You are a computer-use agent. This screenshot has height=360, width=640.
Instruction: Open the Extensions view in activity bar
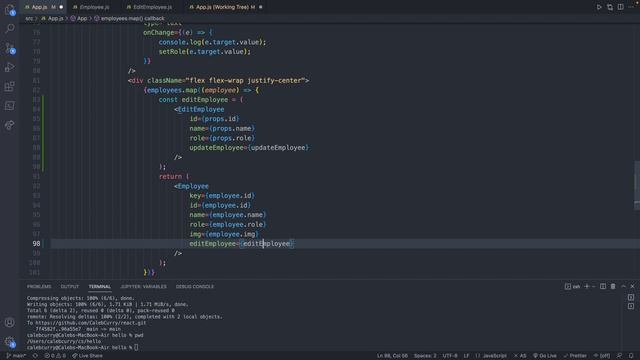click(10, 86)
